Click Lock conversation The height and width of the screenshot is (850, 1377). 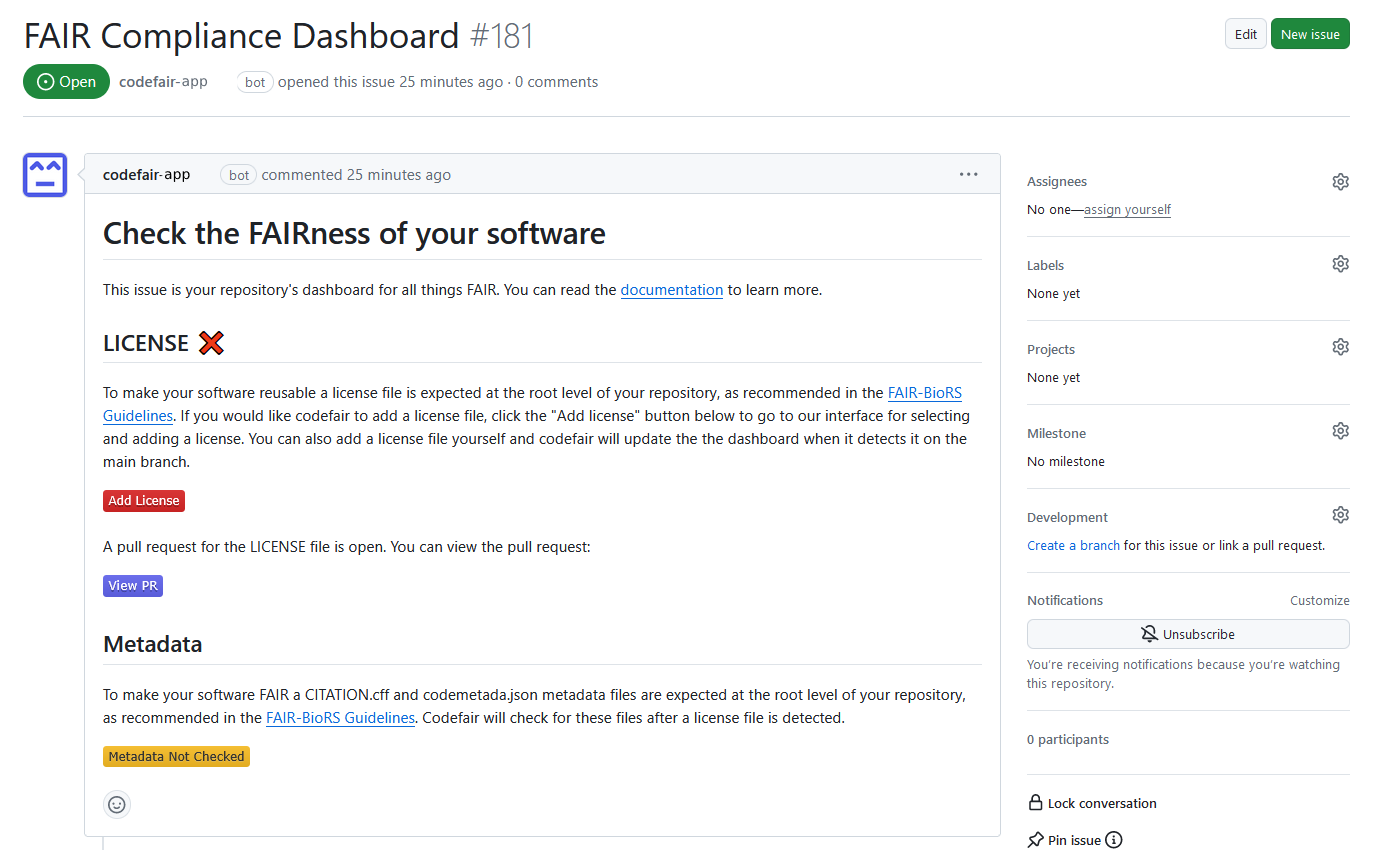1092,804
